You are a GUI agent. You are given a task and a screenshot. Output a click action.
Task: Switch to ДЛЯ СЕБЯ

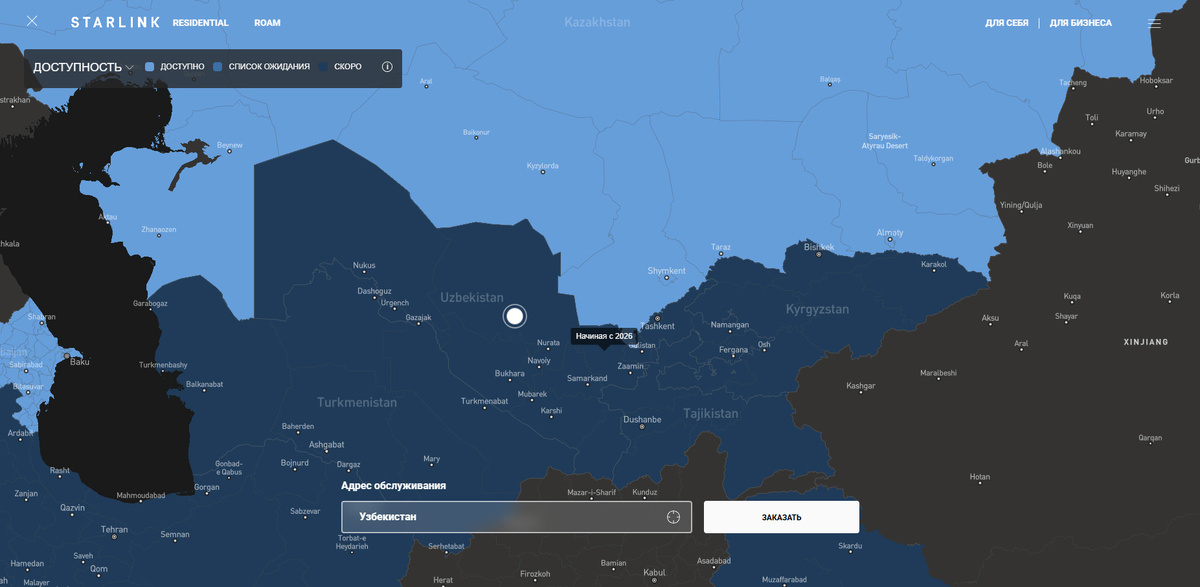(1006, 23)
